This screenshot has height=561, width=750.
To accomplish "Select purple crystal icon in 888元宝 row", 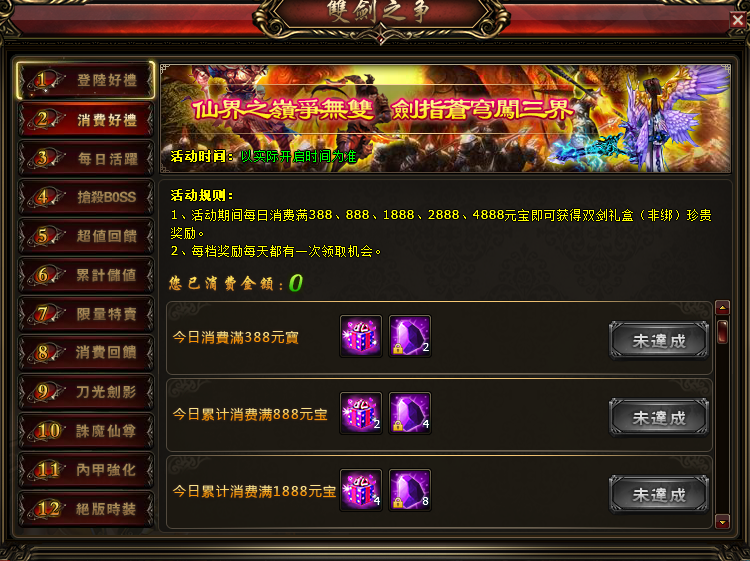I will click(x=410, y=413).
